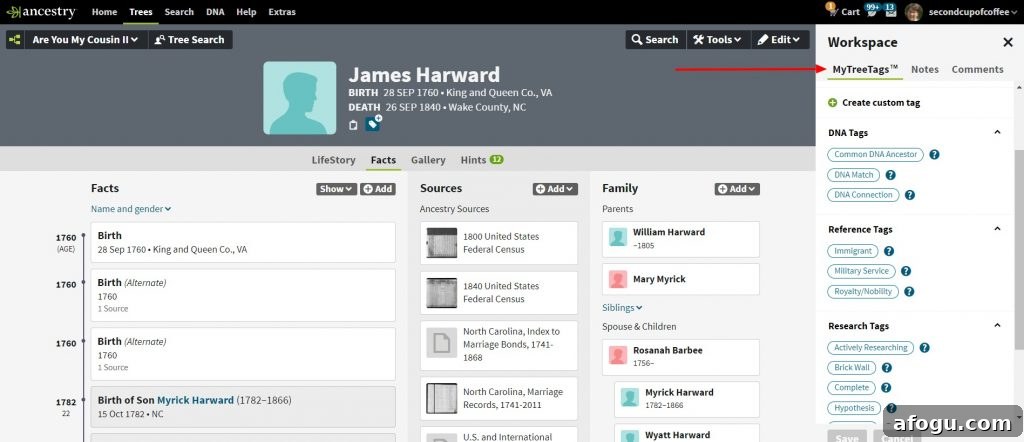Click the Add button in Facts
Screen dimensions: 1024x442
[377, 189]
